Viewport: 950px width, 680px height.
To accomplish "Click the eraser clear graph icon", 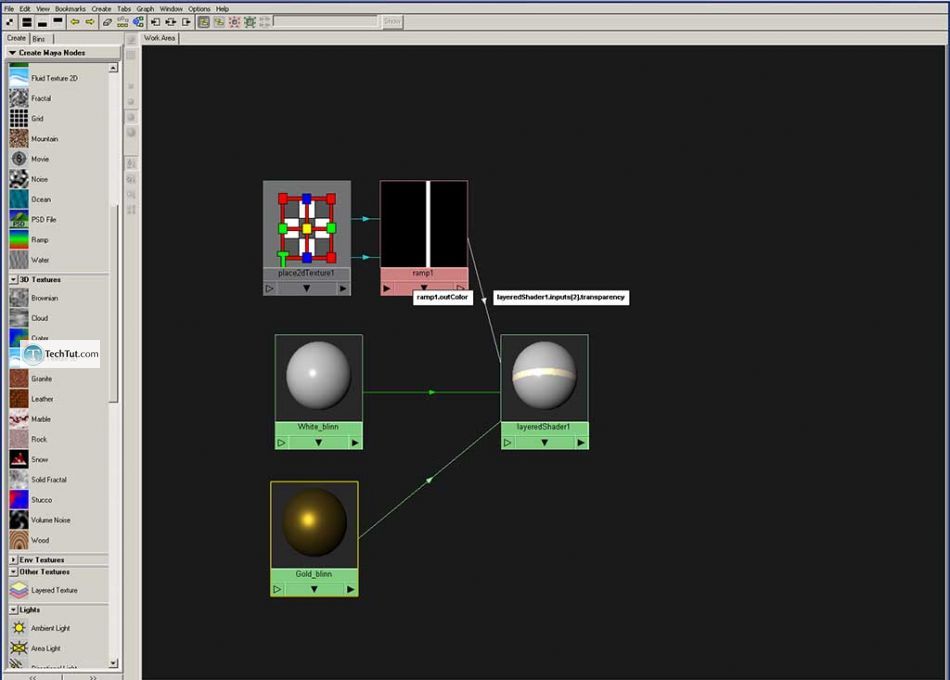I will pyautogui.click(x=107, y=21).
